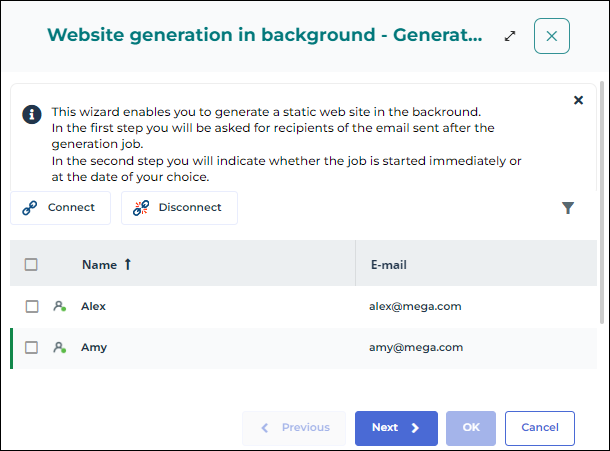
Task: Check the box for Amy
Action: [x=31, y=348]
